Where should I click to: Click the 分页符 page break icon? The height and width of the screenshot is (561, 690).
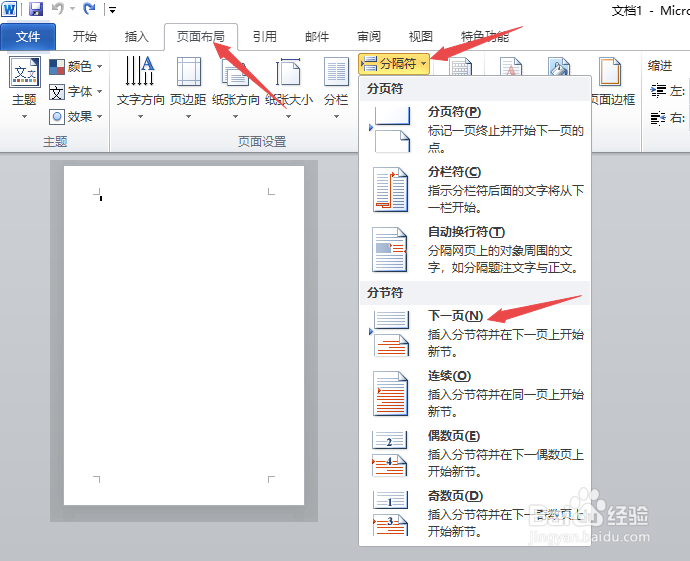click(390, 129)
